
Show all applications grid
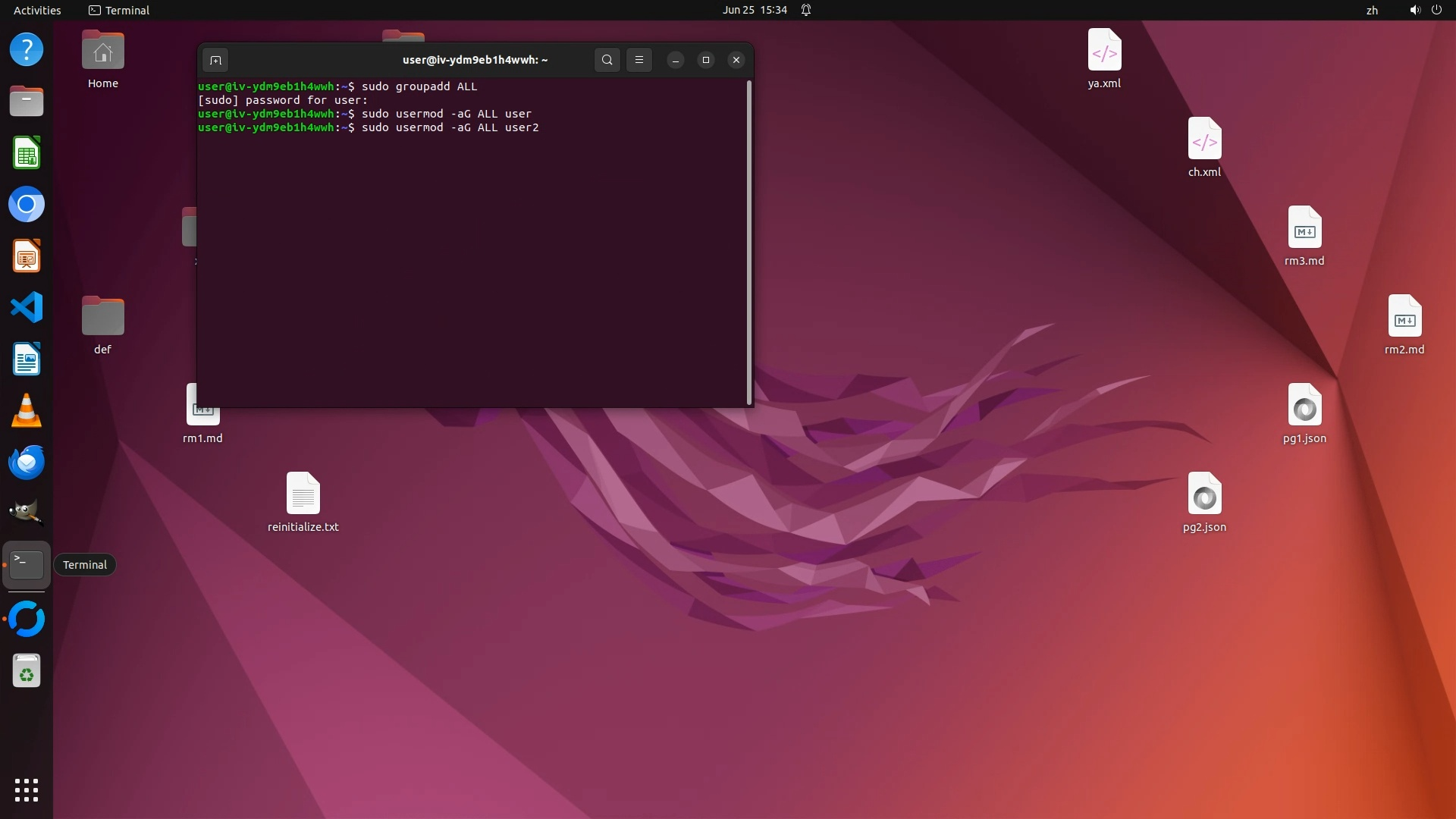pos(27,790)
